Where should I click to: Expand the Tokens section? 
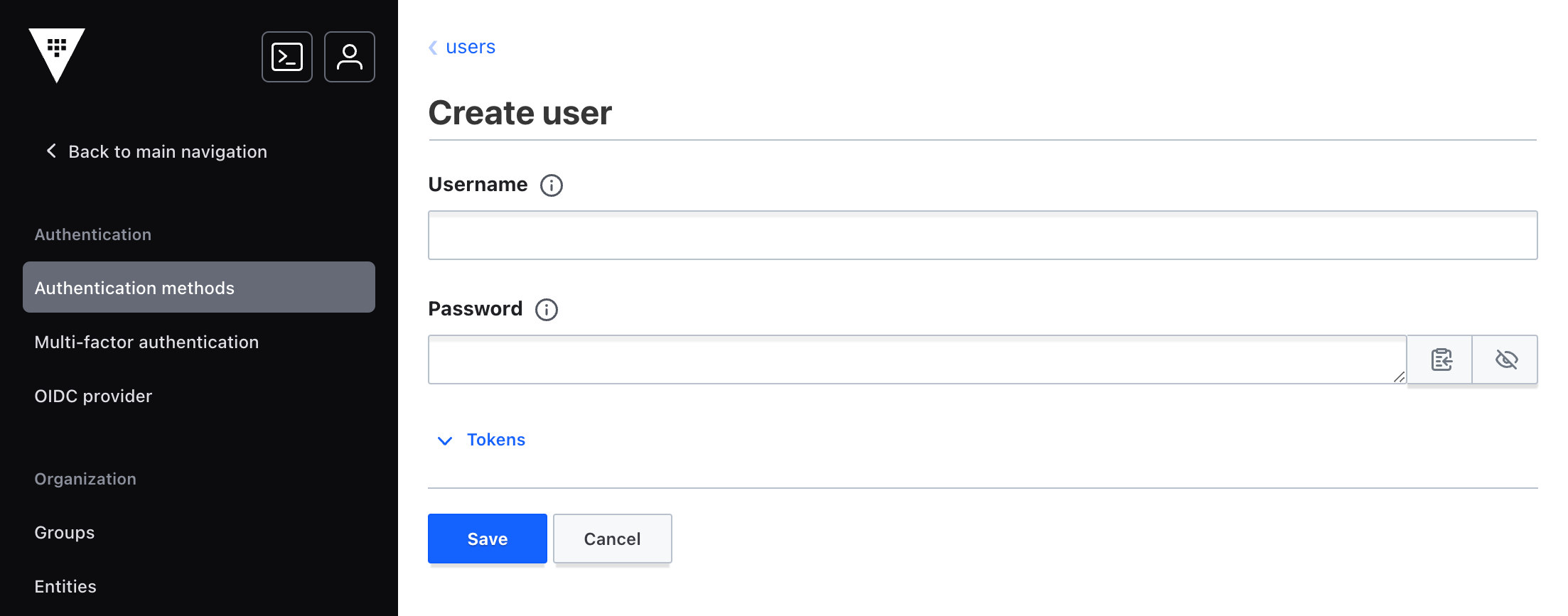pos(496,440)
